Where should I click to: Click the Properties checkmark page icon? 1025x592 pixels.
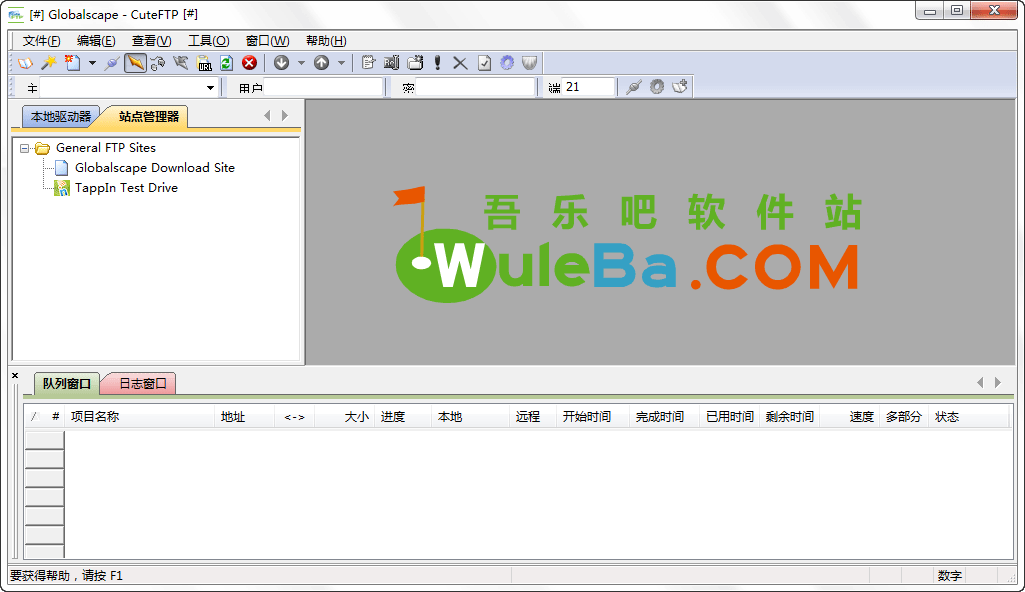click(484, 63)
